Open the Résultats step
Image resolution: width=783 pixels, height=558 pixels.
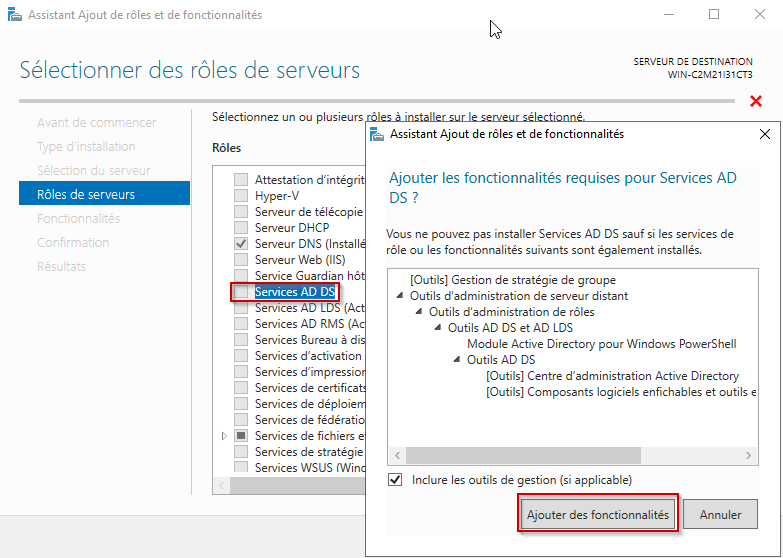(x=61, y=266)
